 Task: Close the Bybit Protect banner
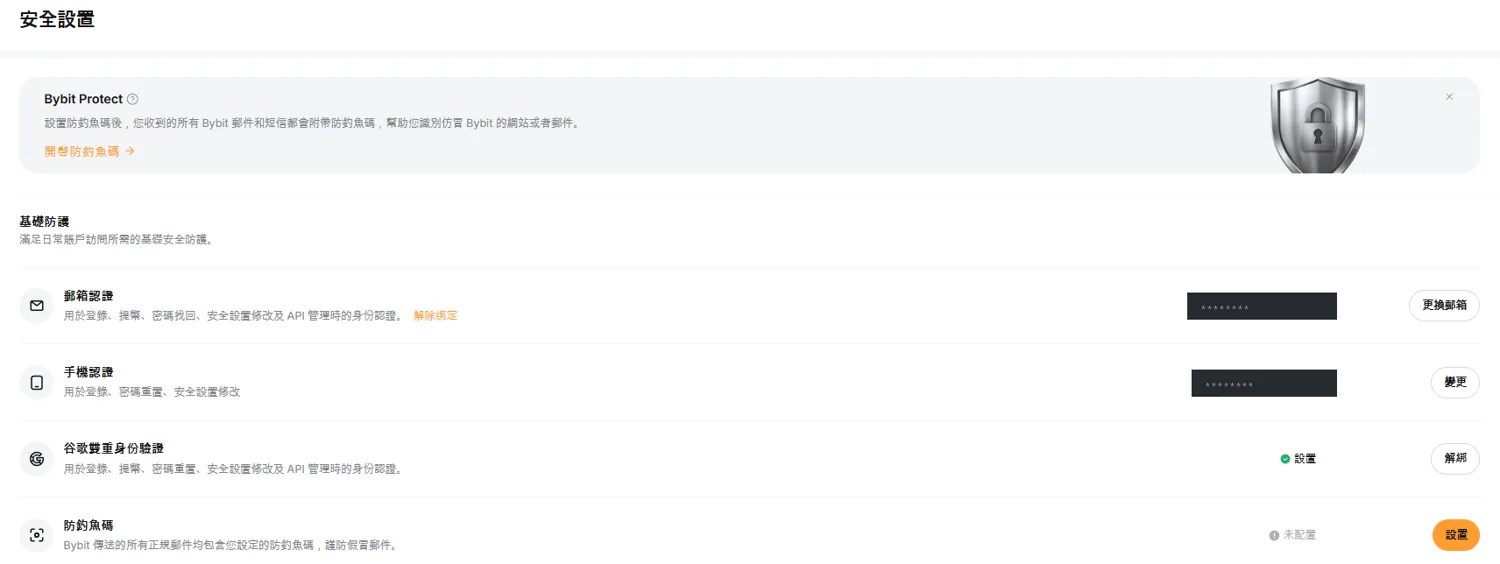point(1449,97)
